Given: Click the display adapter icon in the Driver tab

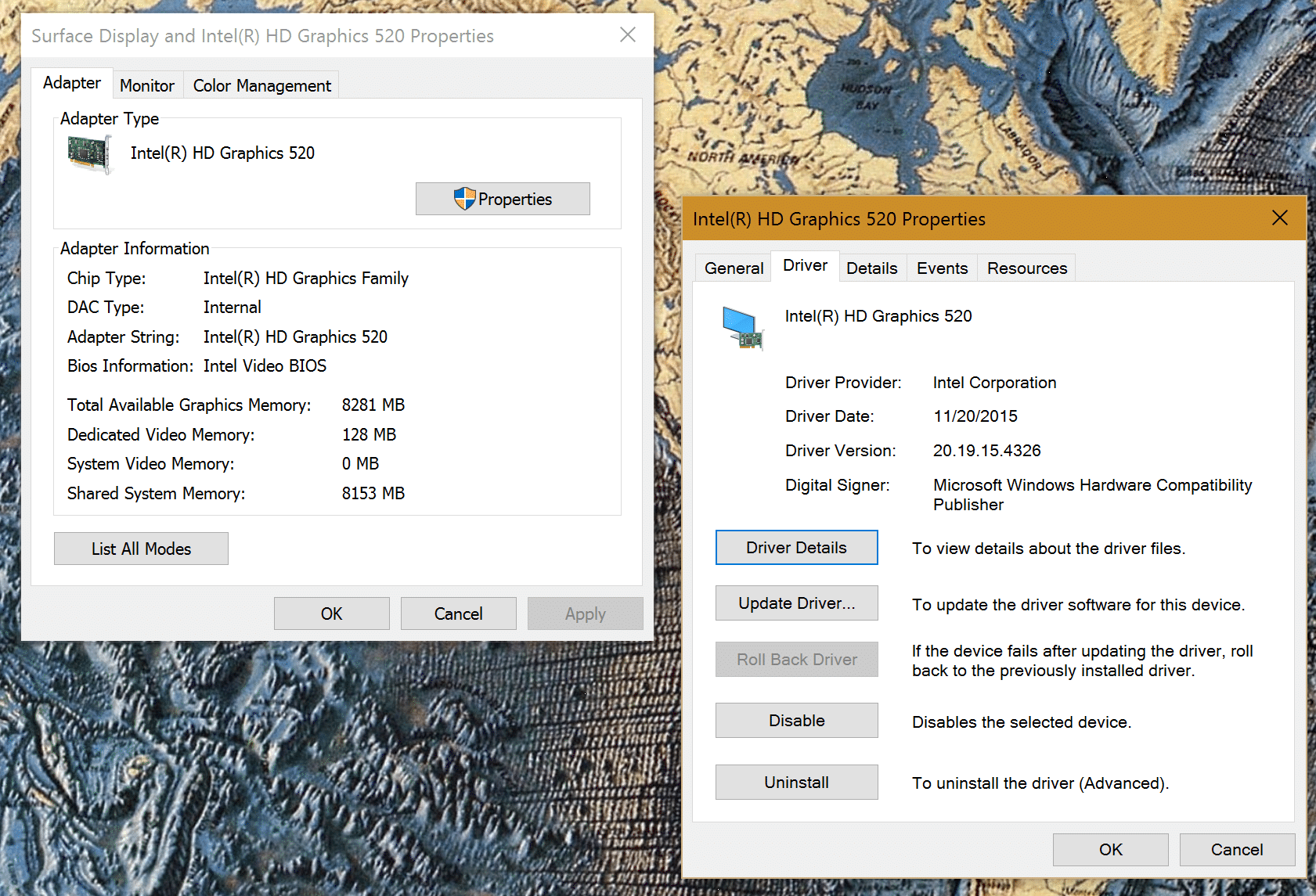Looking at the screenshot, I should click(742, 327).
